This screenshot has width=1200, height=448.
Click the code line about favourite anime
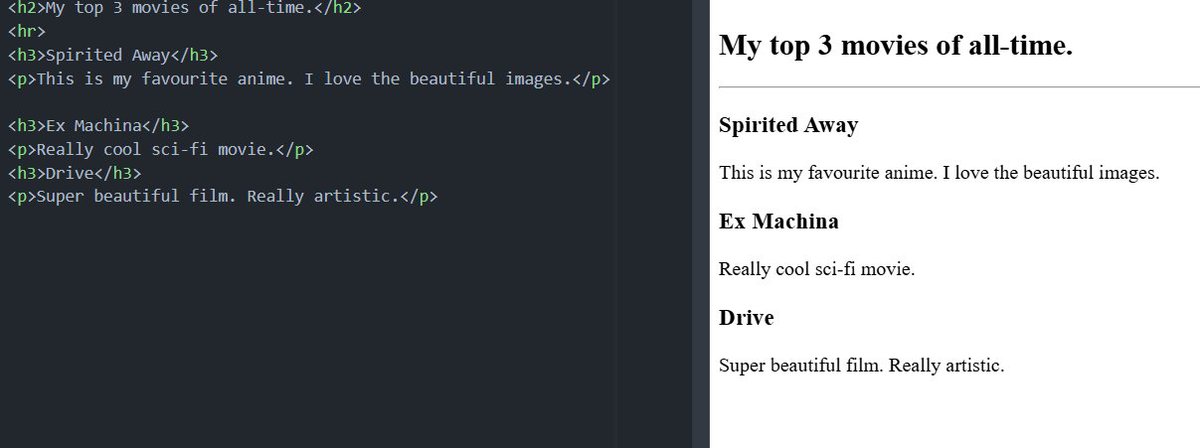click(x=308, y=78)
